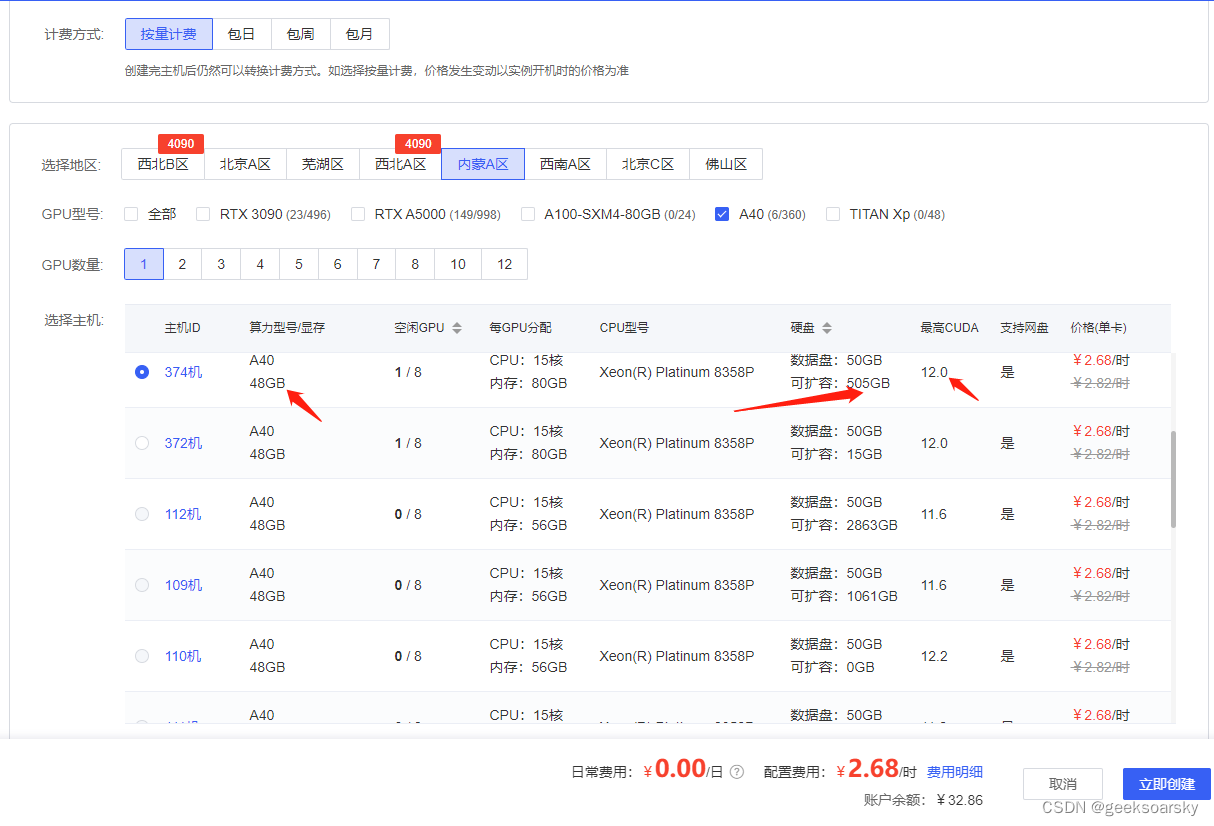Choose the 北京A区 region
1214x826 pixels.
[x=245, y=164]
